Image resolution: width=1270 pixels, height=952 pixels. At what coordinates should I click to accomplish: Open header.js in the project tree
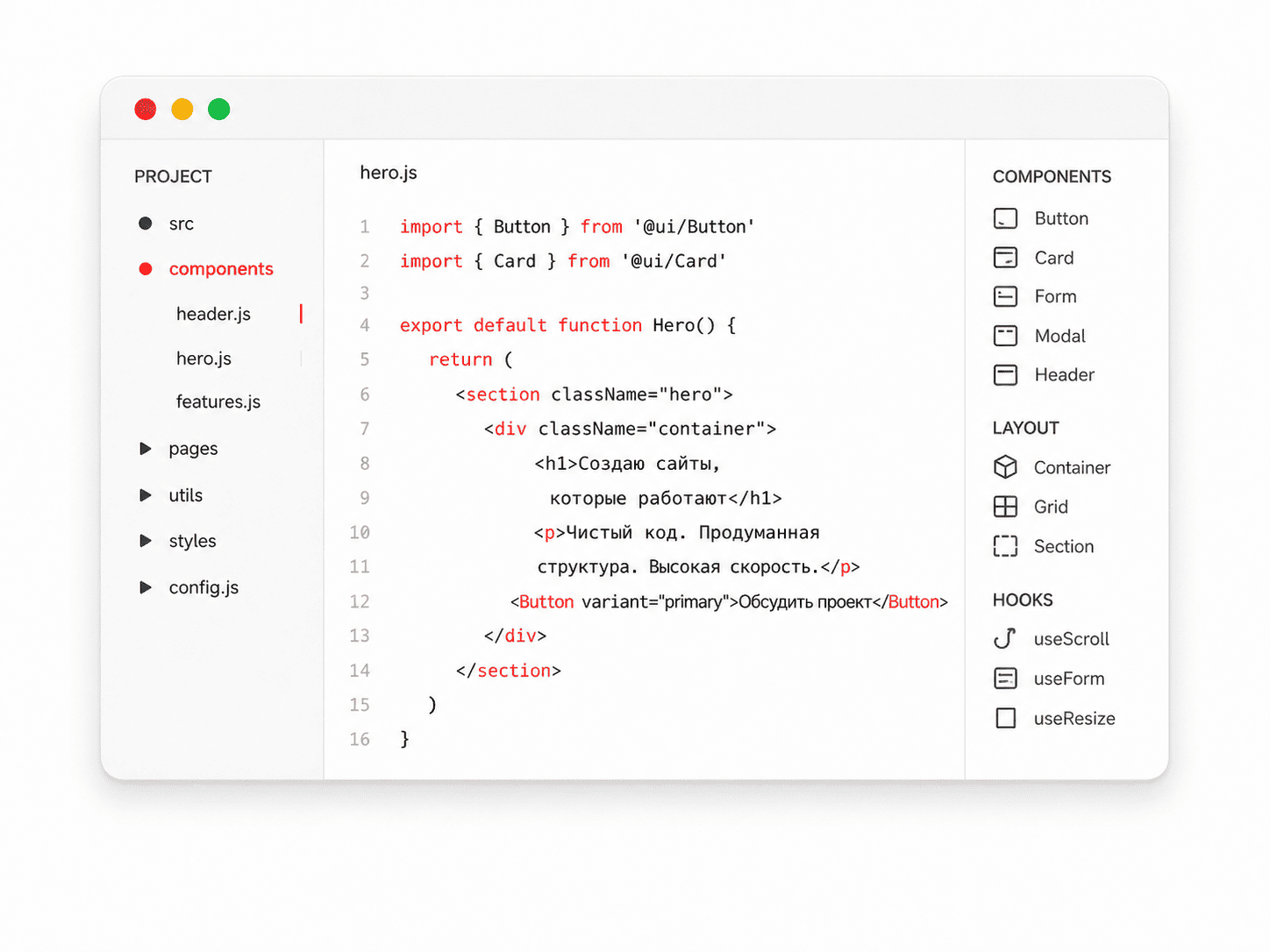coord(213,314)
